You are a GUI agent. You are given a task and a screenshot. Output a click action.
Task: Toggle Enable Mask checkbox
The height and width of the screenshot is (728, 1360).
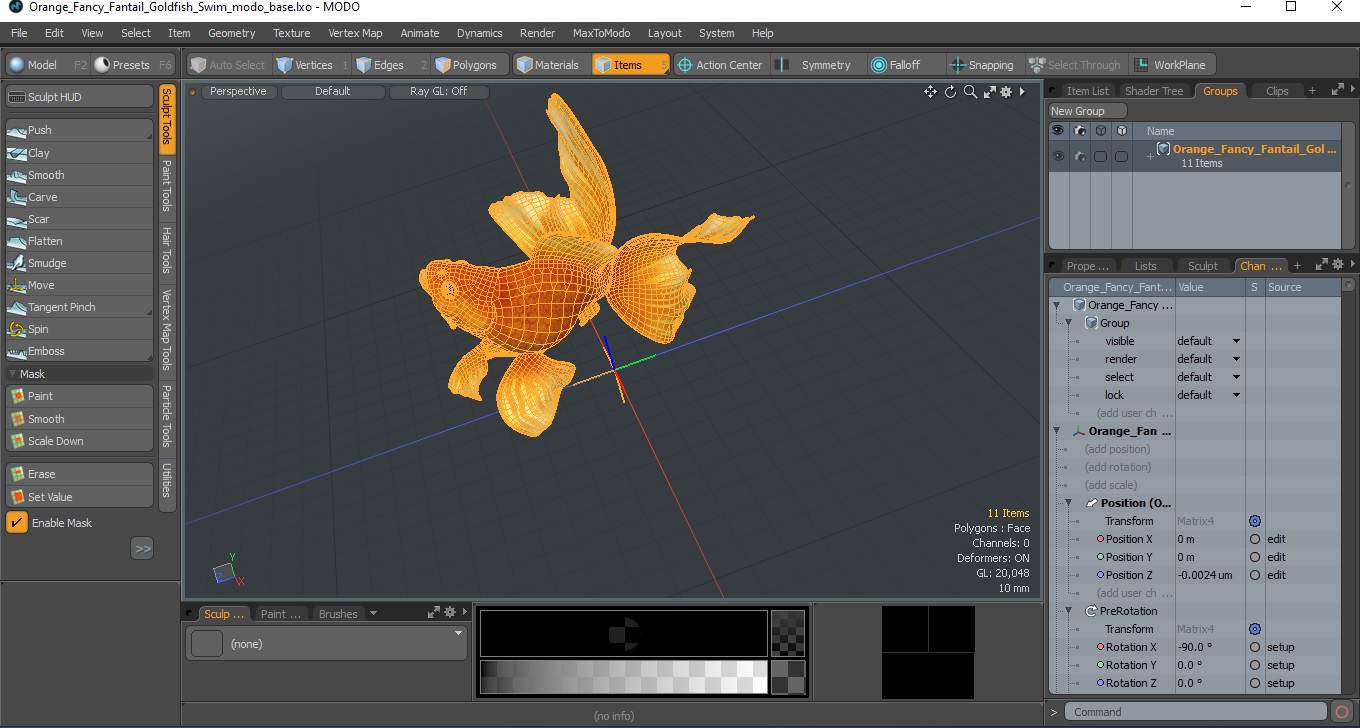tap(17, 523)
